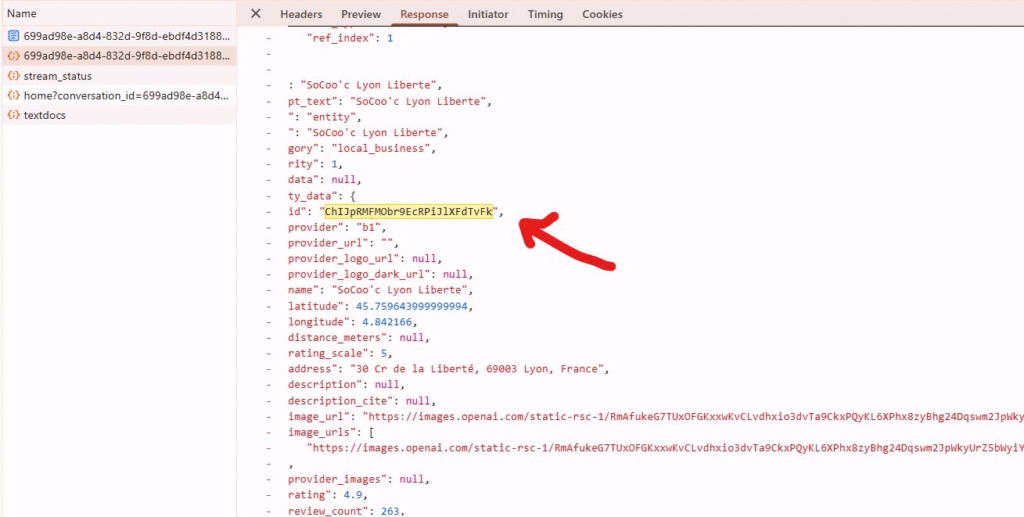Open the Preview tab

pyautogui.click(x=361, y=15)
